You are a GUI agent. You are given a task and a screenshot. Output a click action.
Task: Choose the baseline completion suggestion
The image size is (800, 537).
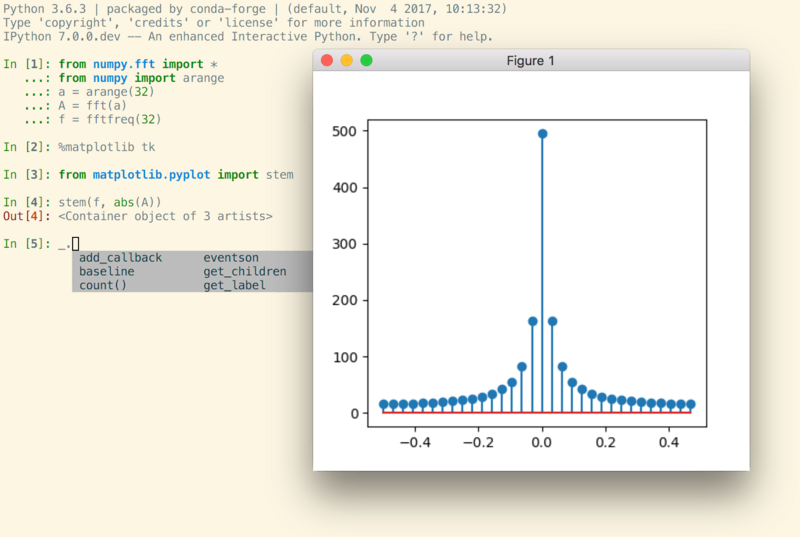(x=107, y=271)
